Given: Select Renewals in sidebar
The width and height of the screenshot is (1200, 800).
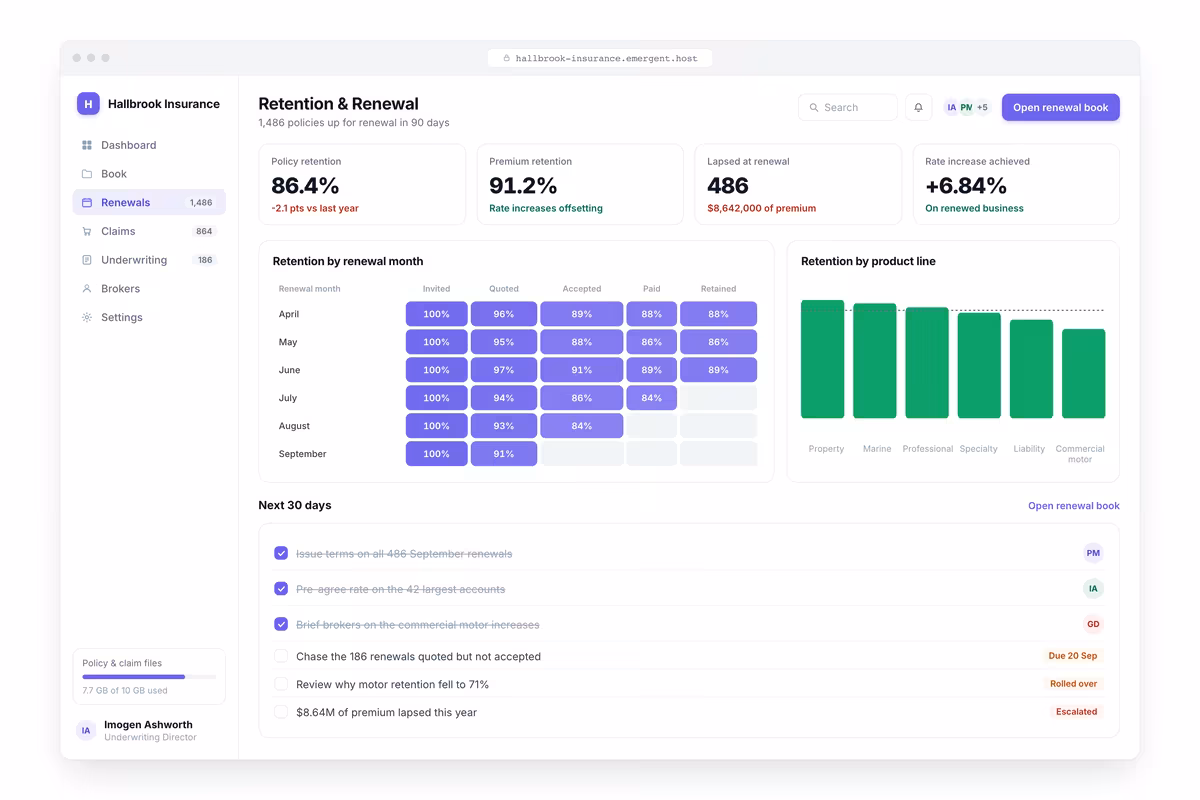Looking at the screenshot, I should click(149, 202).
